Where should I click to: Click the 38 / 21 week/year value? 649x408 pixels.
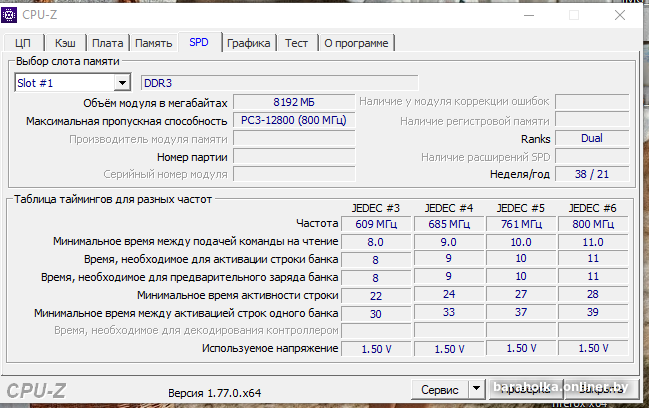pyautogui.click(x=592, y=174)
